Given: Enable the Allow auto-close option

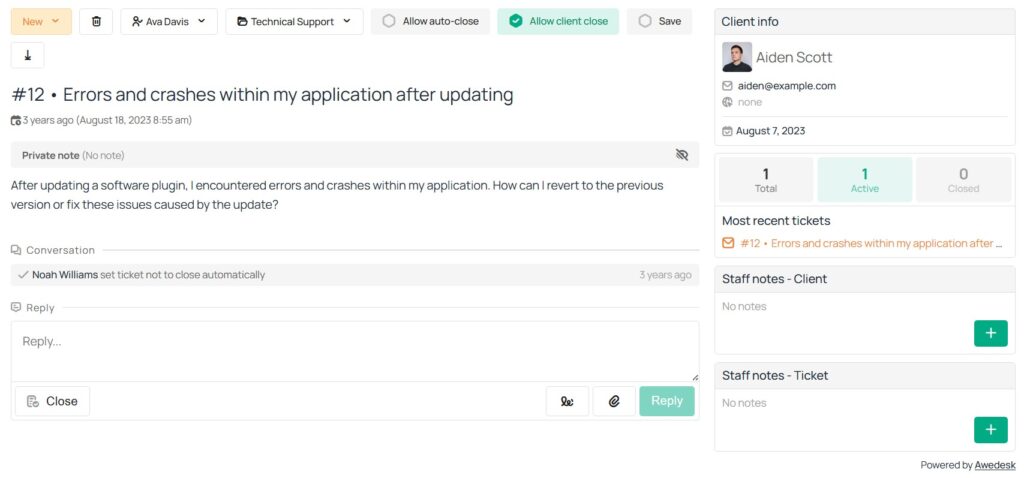Looking at the screenshot, I should tap(430, 21).
